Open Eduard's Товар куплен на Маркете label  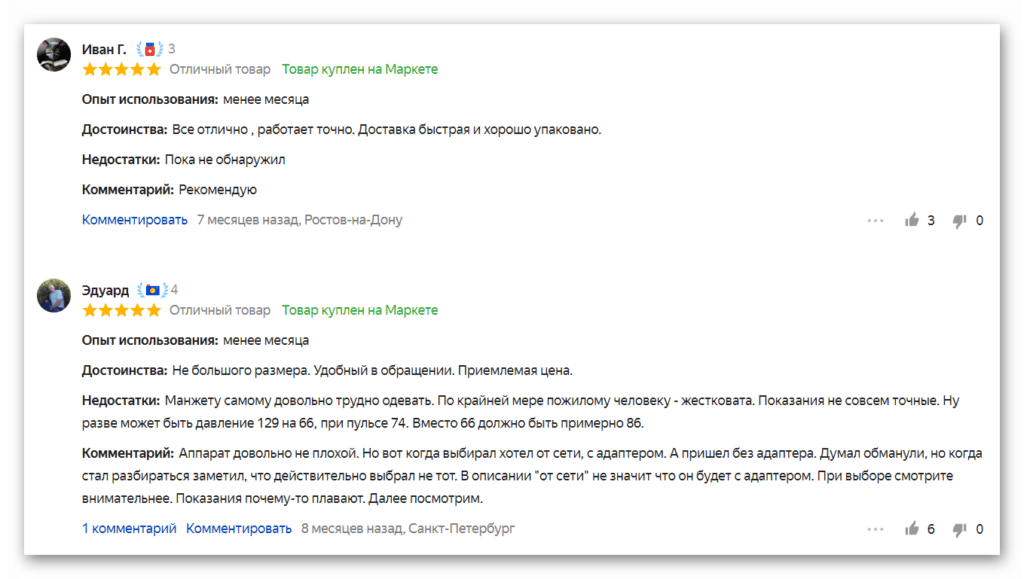coord(360,310)
